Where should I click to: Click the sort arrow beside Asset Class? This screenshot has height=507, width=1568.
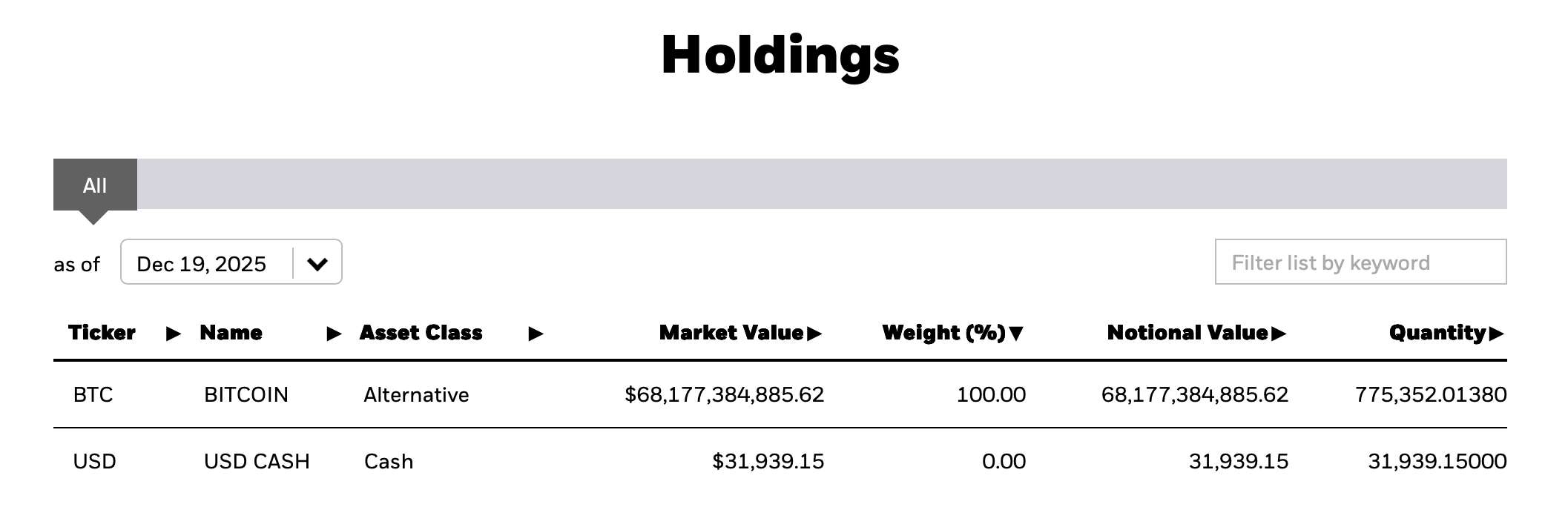[536, 334]
